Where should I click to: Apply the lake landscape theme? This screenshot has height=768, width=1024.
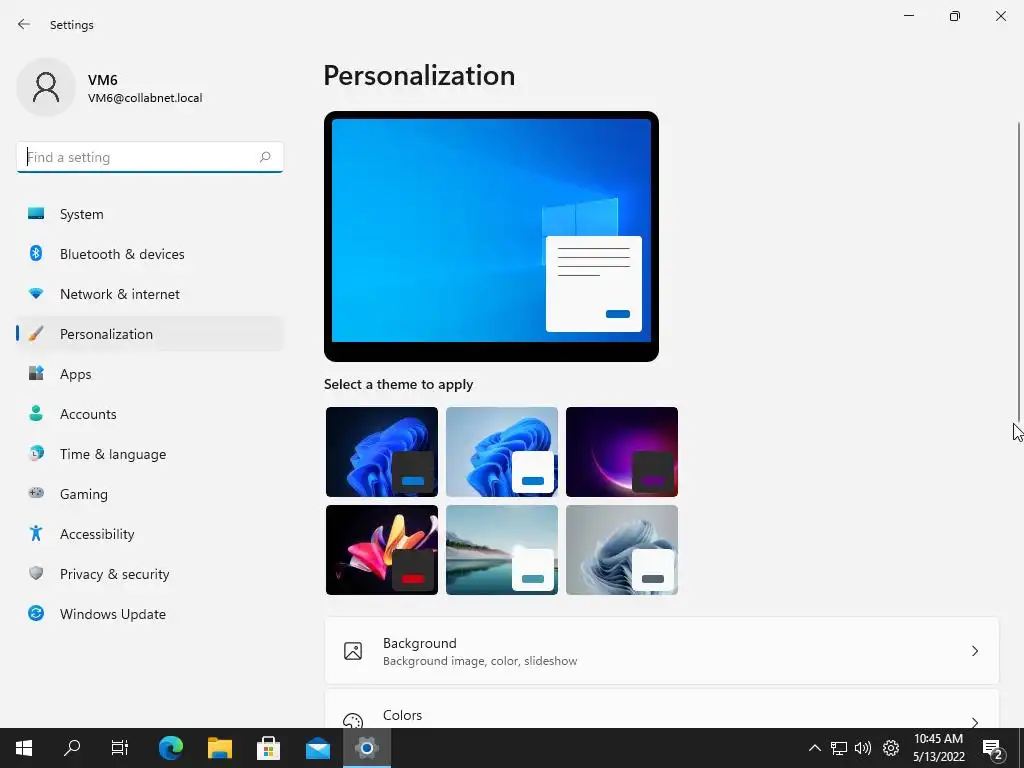point(502,550)
